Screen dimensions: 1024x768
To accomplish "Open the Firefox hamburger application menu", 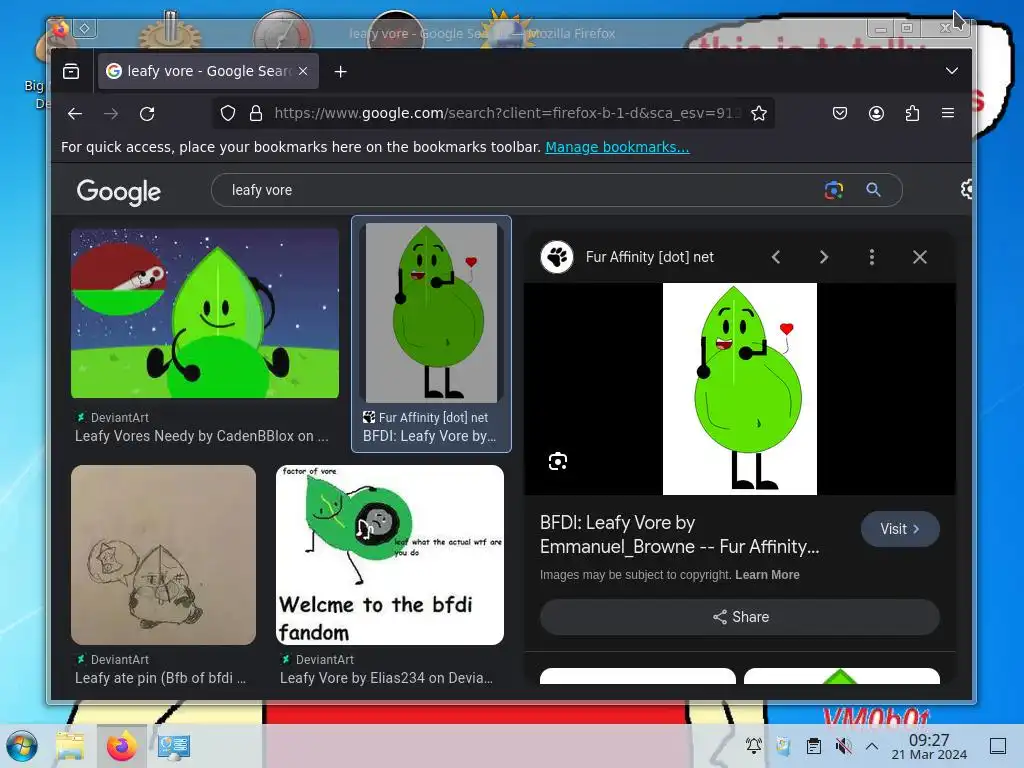I will point(948,113).
